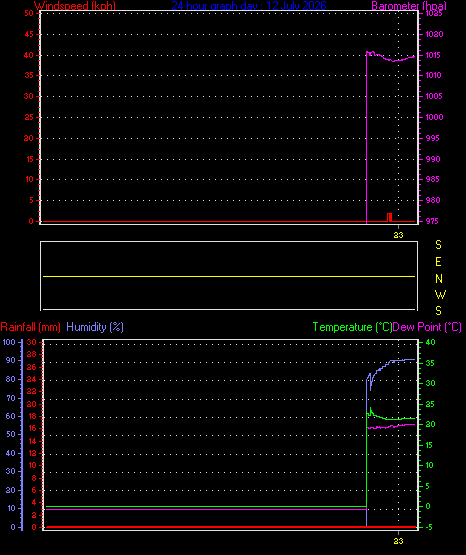The image size is (466, 555).
Task: Click the -5 value on the temperature axis
Action: tap(429, 527)
